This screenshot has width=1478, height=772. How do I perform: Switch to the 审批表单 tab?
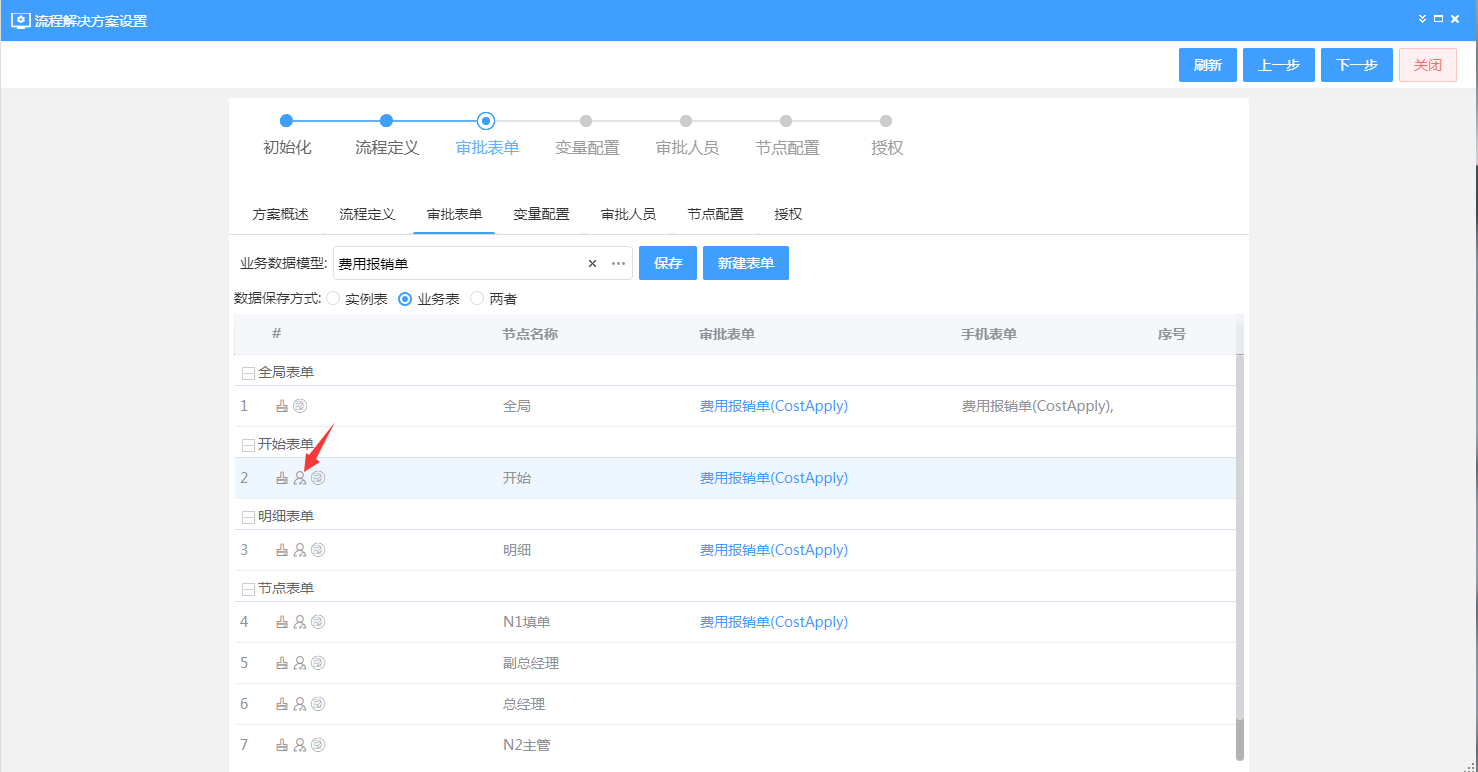pyautogui.click(x=454, y=214)
